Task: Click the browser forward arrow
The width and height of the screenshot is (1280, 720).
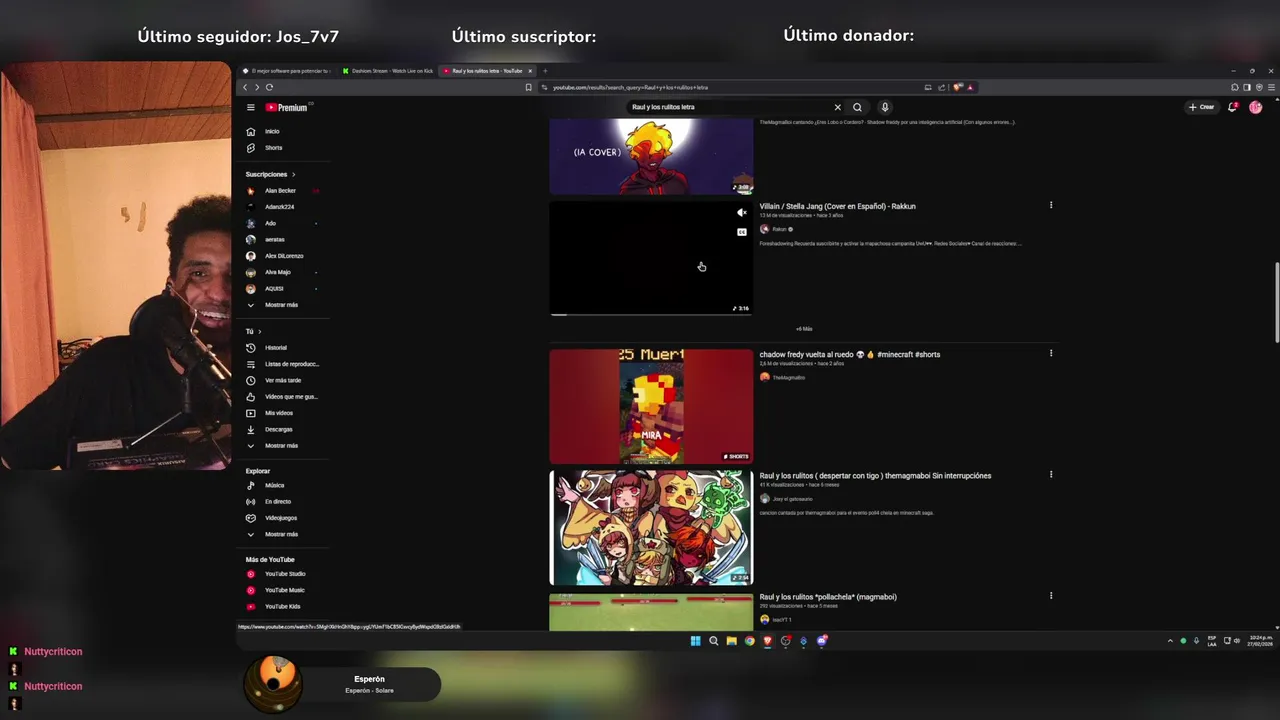Action: point(257,87)
